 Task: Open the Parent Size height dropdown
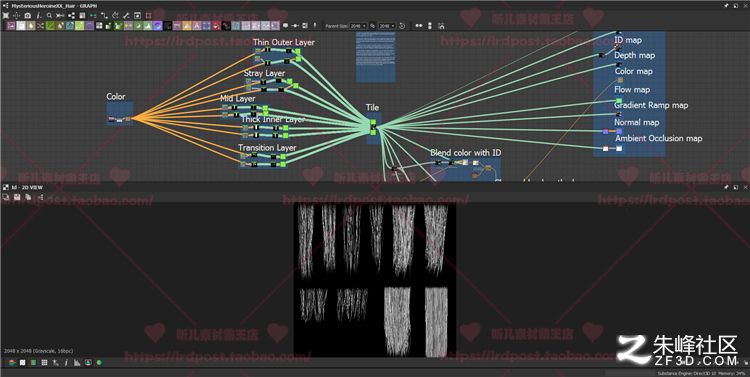pos(386,26)
